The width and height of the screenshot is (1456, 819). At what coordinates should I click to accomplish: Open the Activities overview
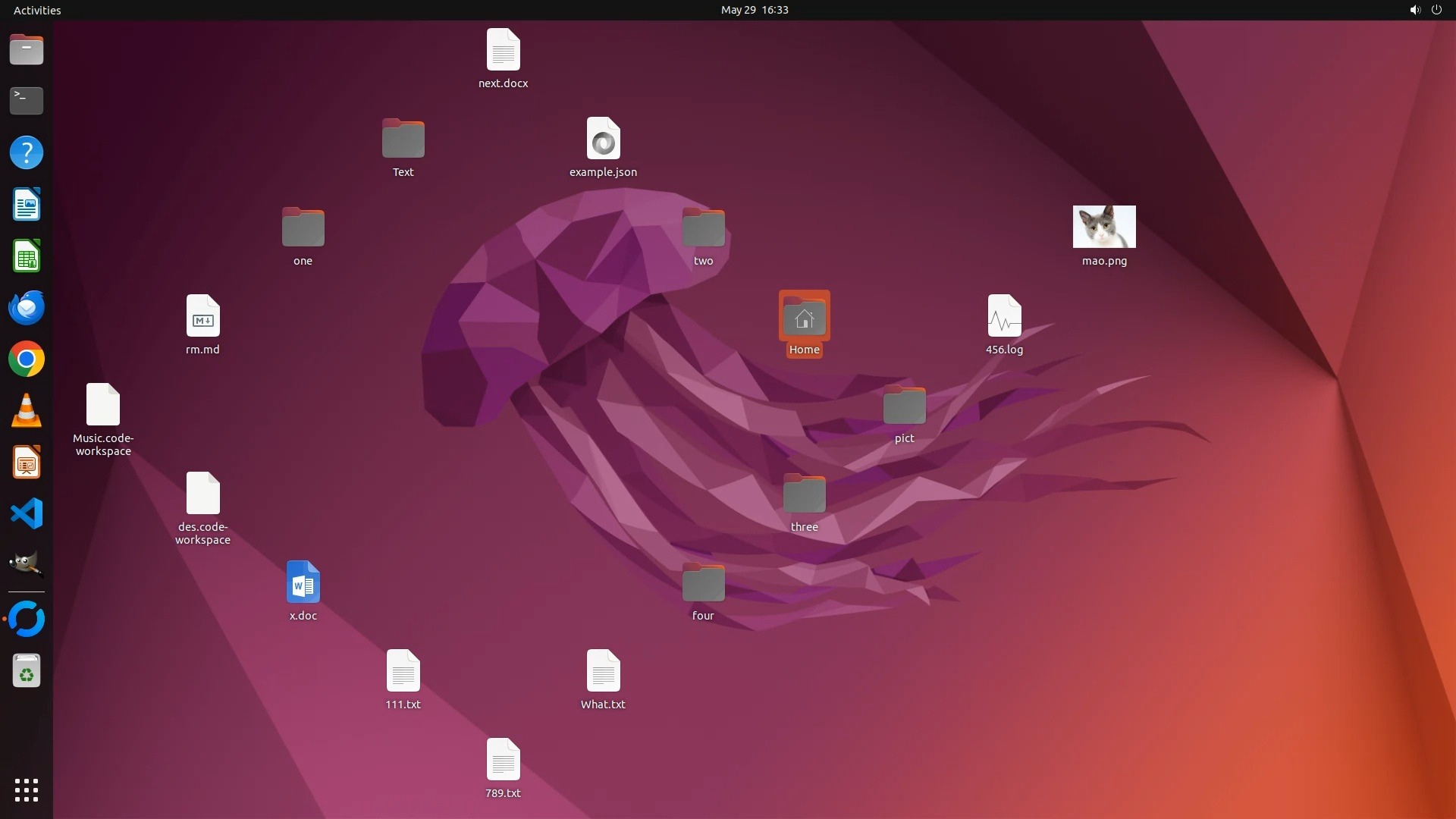(x=37, y=10)
